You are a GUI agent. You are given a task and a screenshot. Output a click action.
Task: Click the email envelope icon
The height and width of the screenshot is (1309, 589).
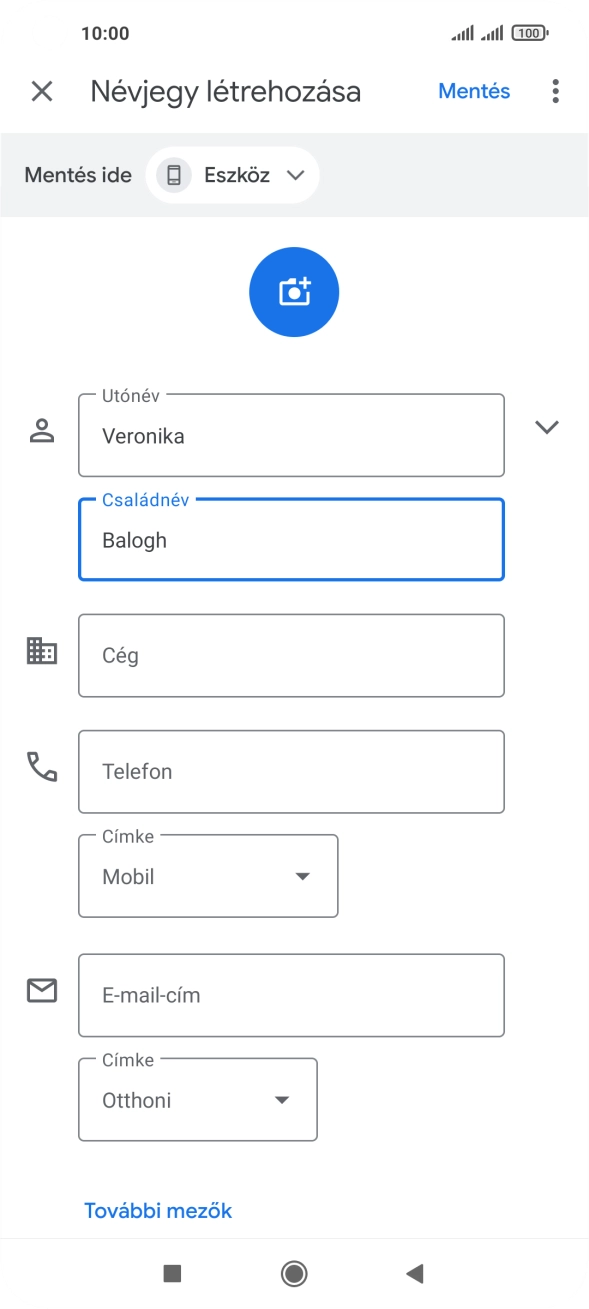pyautogui.click(x=41, y=990)
